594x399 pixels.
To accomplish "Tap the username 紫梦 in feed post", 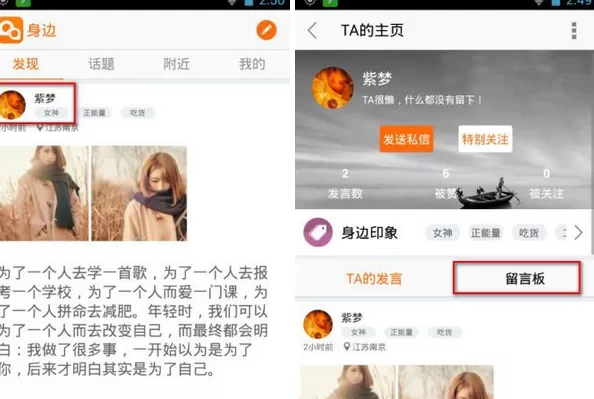I will 45,98.
